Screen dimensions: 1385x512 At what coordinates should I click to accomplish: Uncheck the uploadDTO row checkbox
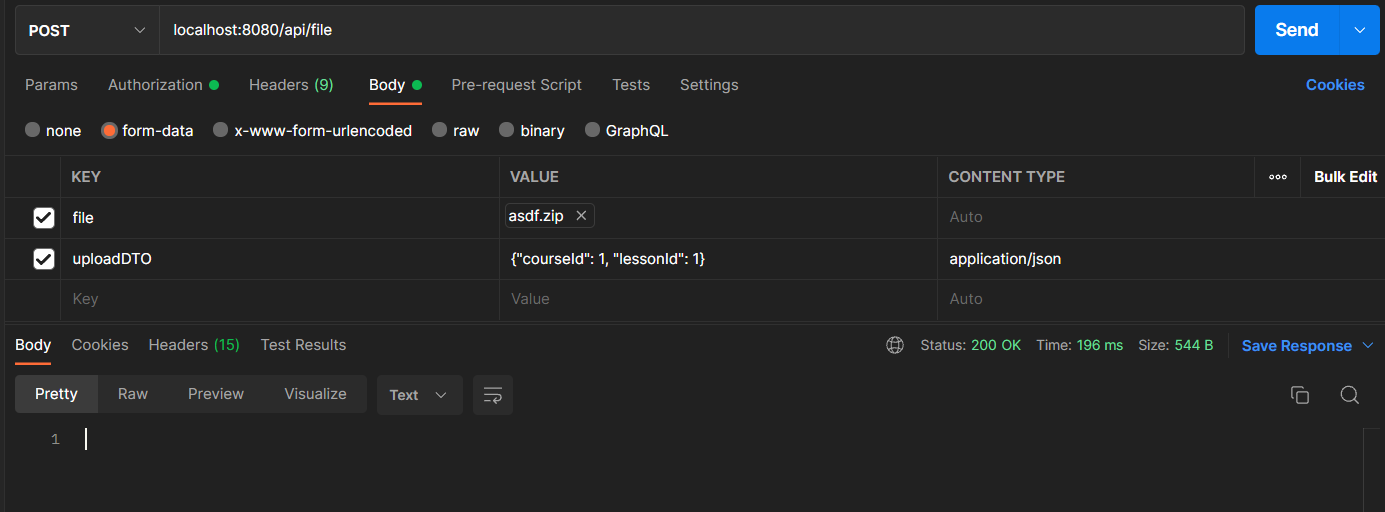(44, 259)
